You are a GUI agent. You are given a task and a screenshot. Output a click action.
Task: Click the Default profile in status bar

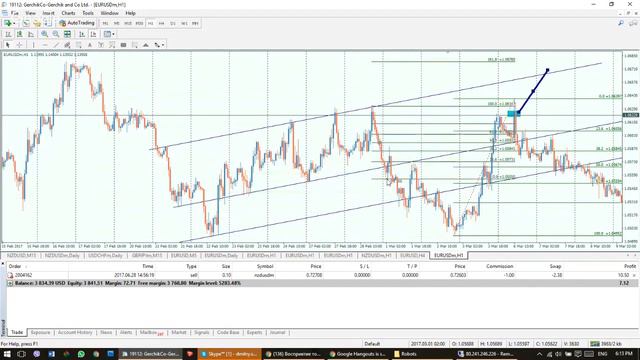[x=372, y=344]
